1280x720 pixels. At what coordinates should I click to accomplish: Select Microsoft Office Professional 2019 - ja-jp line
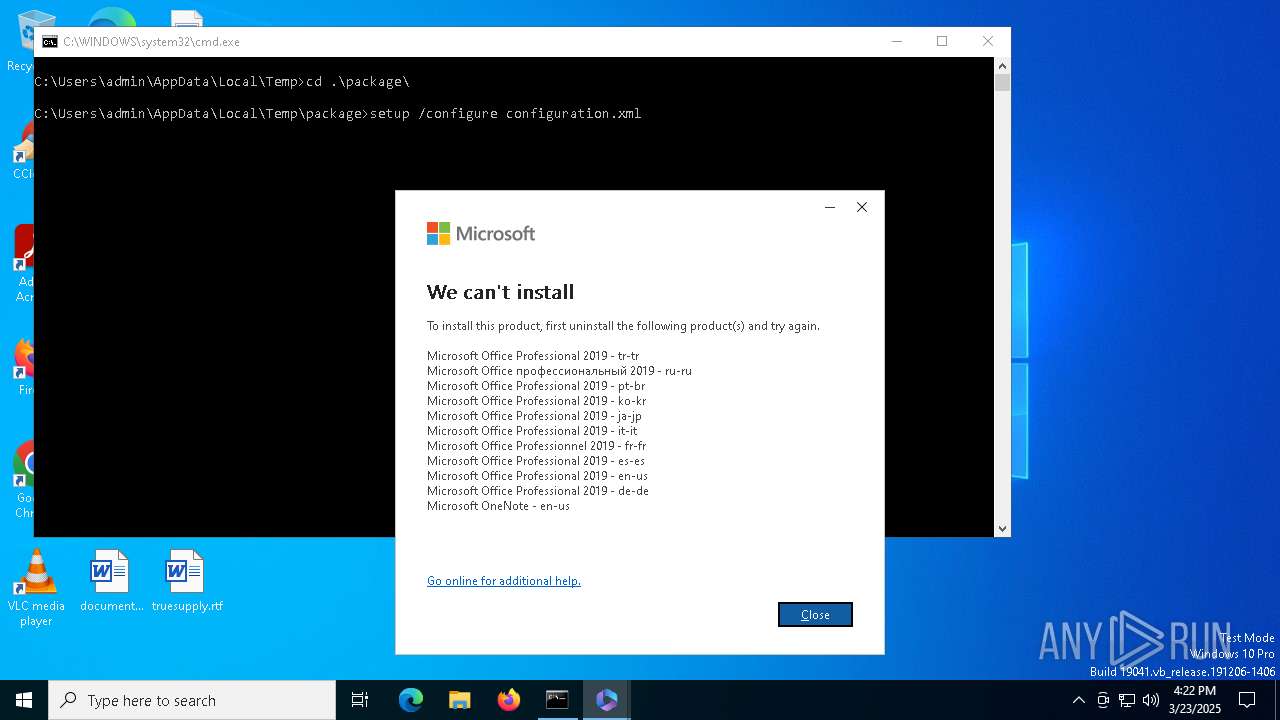[x=534, y=416]
